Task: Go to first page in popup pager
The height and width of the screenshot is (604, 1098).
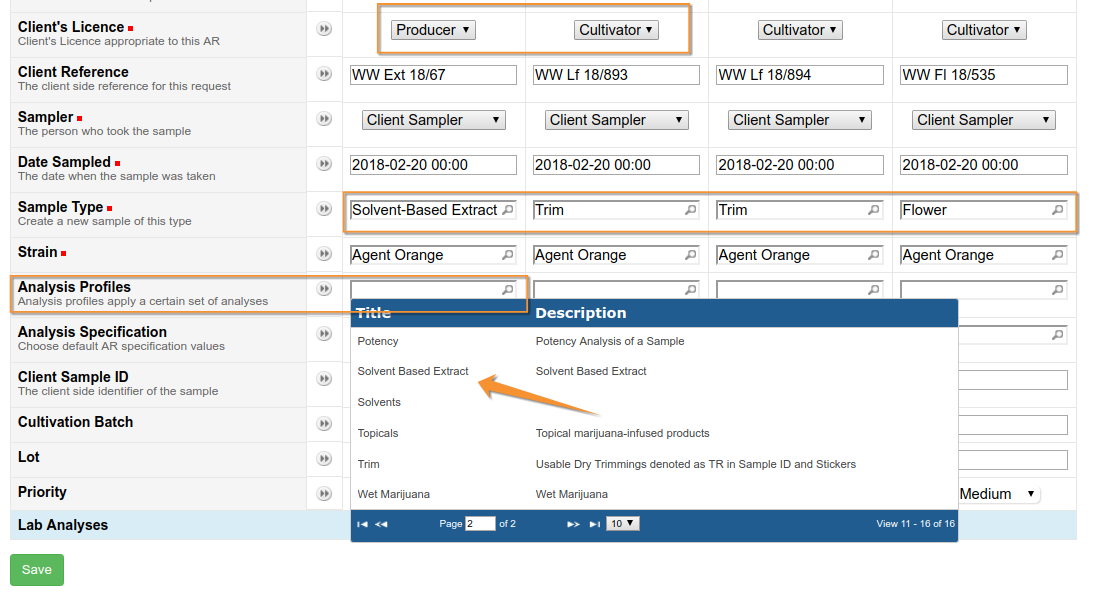Action: click(x=362, y=524)
